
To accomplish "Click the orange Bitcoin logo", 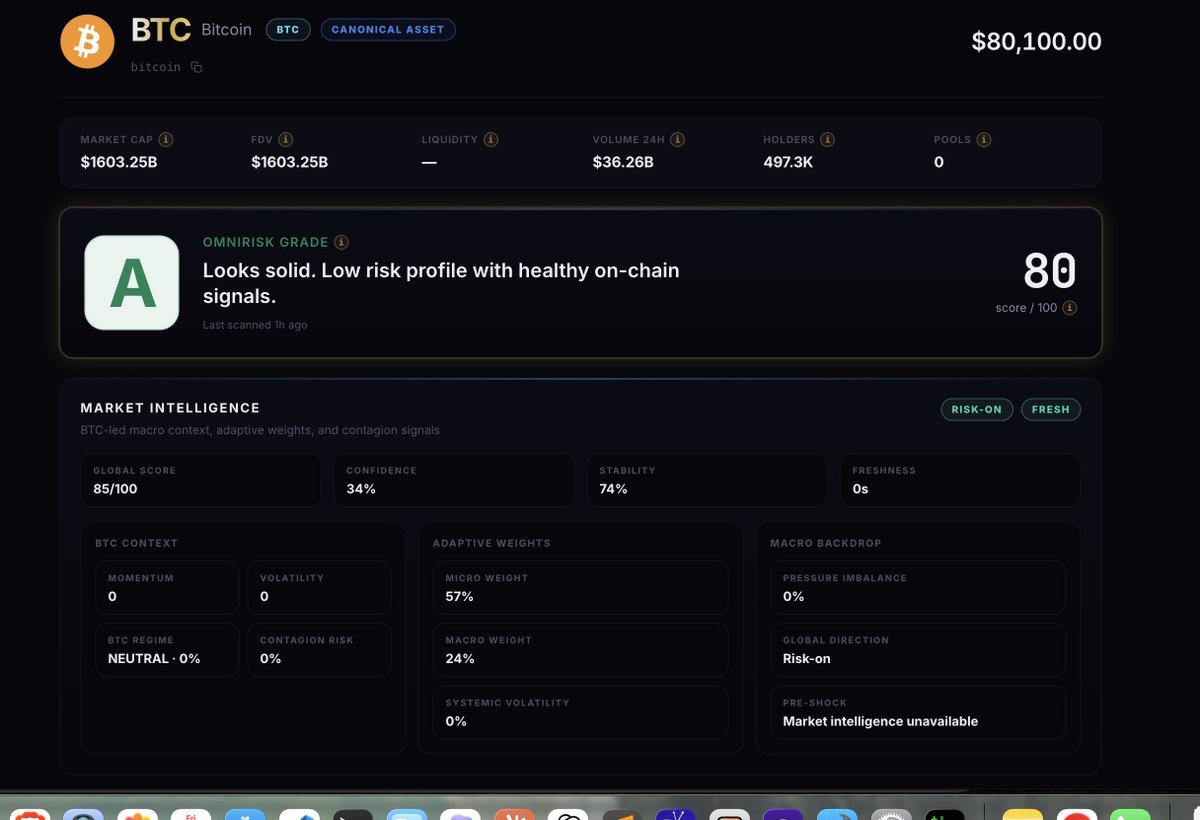I will (88, 41).
